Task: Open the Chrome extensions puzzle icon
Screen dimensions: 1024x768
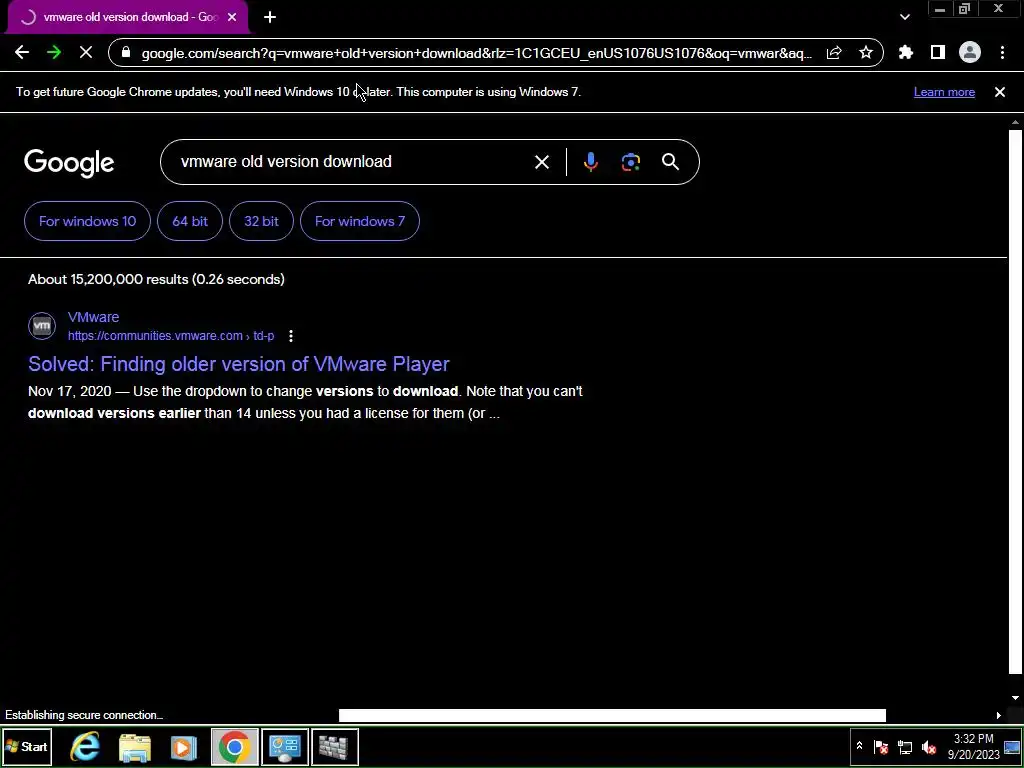Action: pos(906,53)
